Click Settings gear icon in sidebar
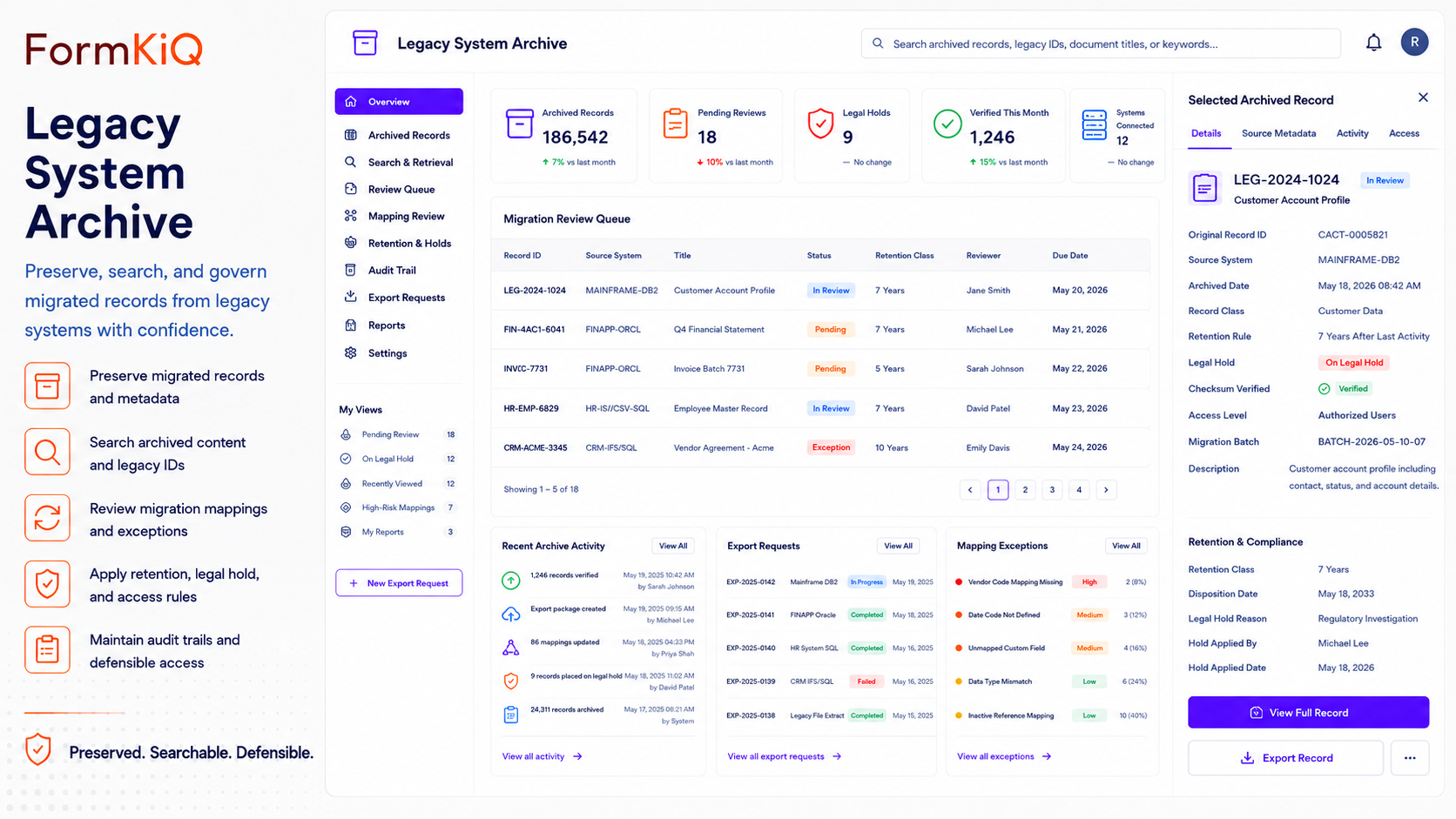Viewport: 1456px width, 819px height. (351, 352)
